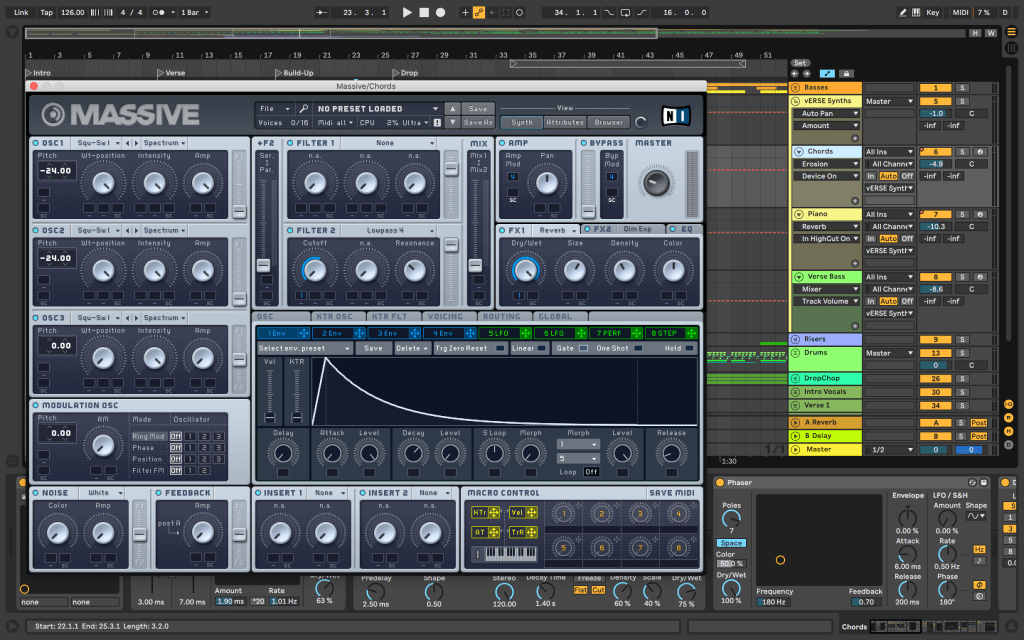
Task: Click the Filter 2 Cutoff knob
Action: [x=314, y=268]
